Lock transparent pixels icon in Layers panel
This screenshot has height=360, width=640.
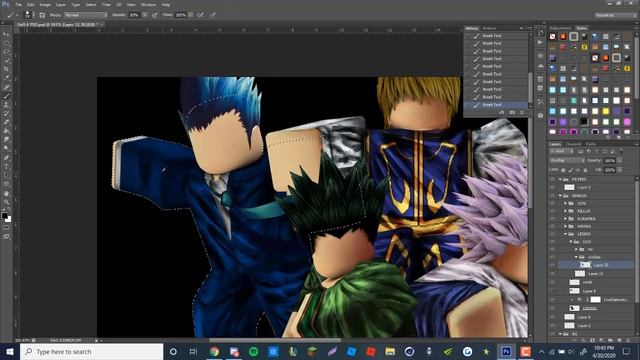pos(563,170)
